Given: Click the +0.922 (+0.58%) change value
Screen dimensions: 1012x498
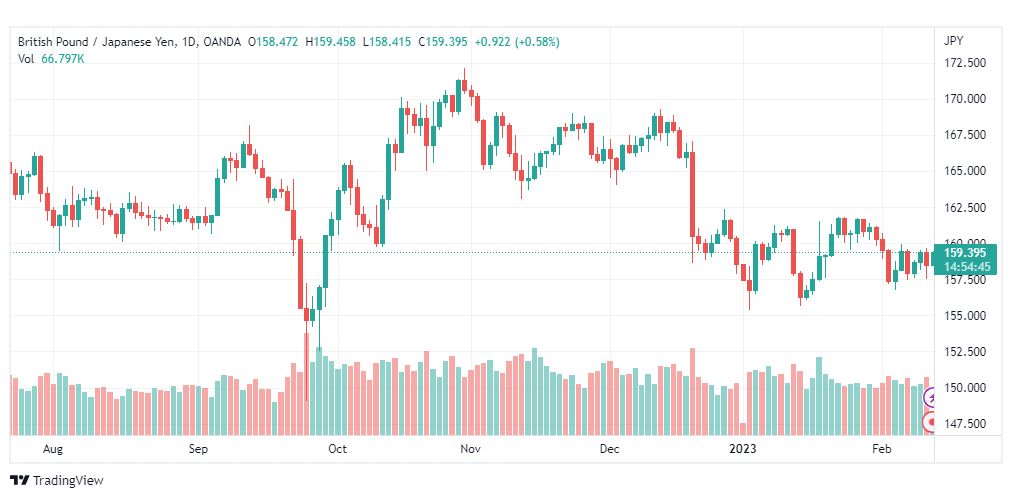Looking at the screenshot, I should tap(517, 42).
